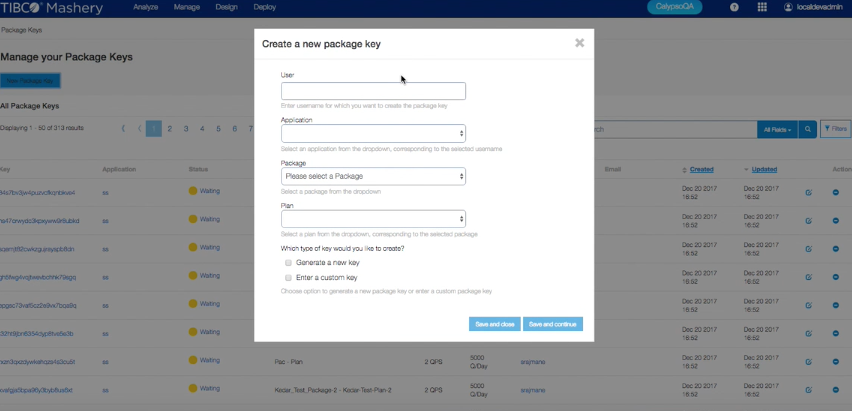Open the Filters panel
The width and height of the screenshot is (852, 411).
[835, 129]
